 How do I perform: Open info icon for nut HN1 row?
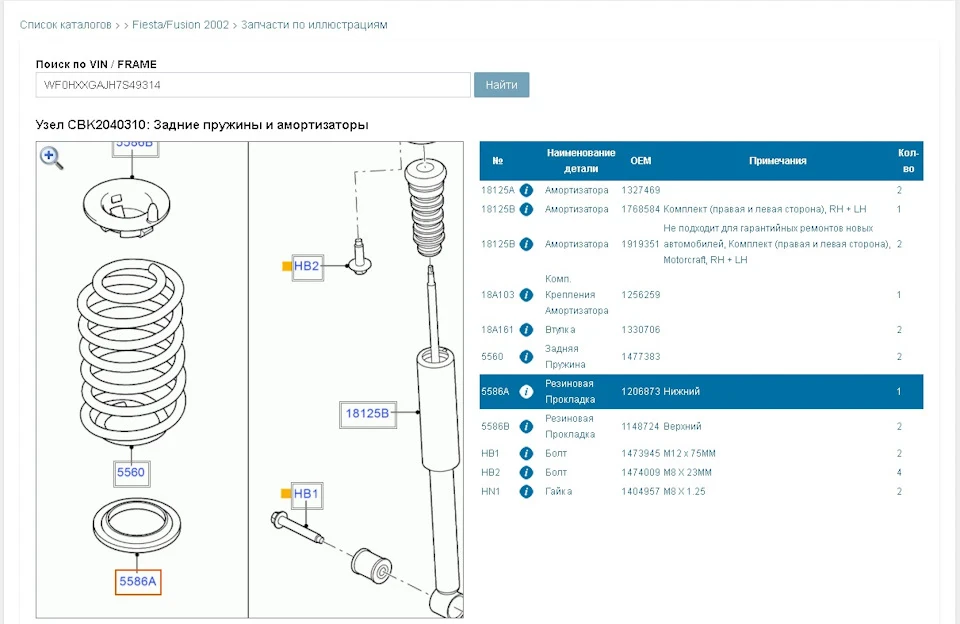[x=526, y=492]
